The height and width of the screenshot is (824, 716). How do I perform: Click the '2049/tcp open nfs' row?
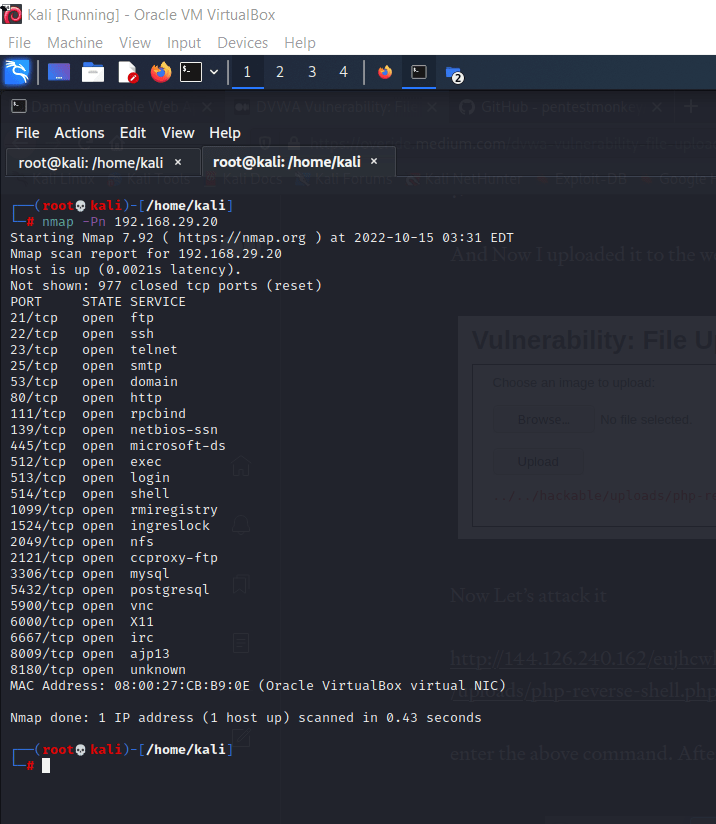[x=82, y=542]
